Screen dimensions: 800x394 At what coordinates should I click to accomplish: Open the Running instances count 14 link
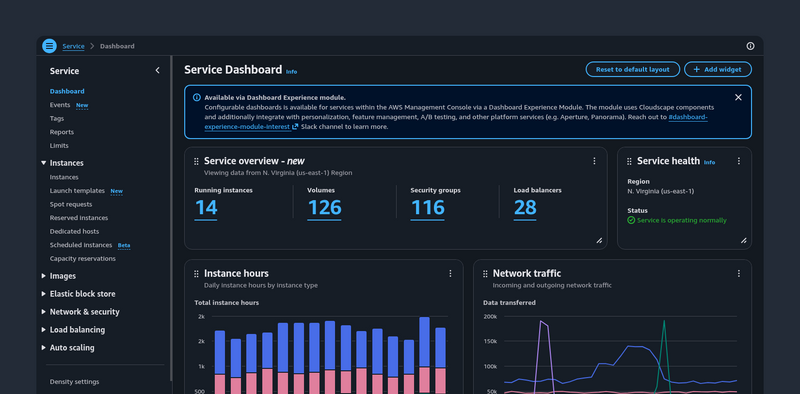pos(206,208)
